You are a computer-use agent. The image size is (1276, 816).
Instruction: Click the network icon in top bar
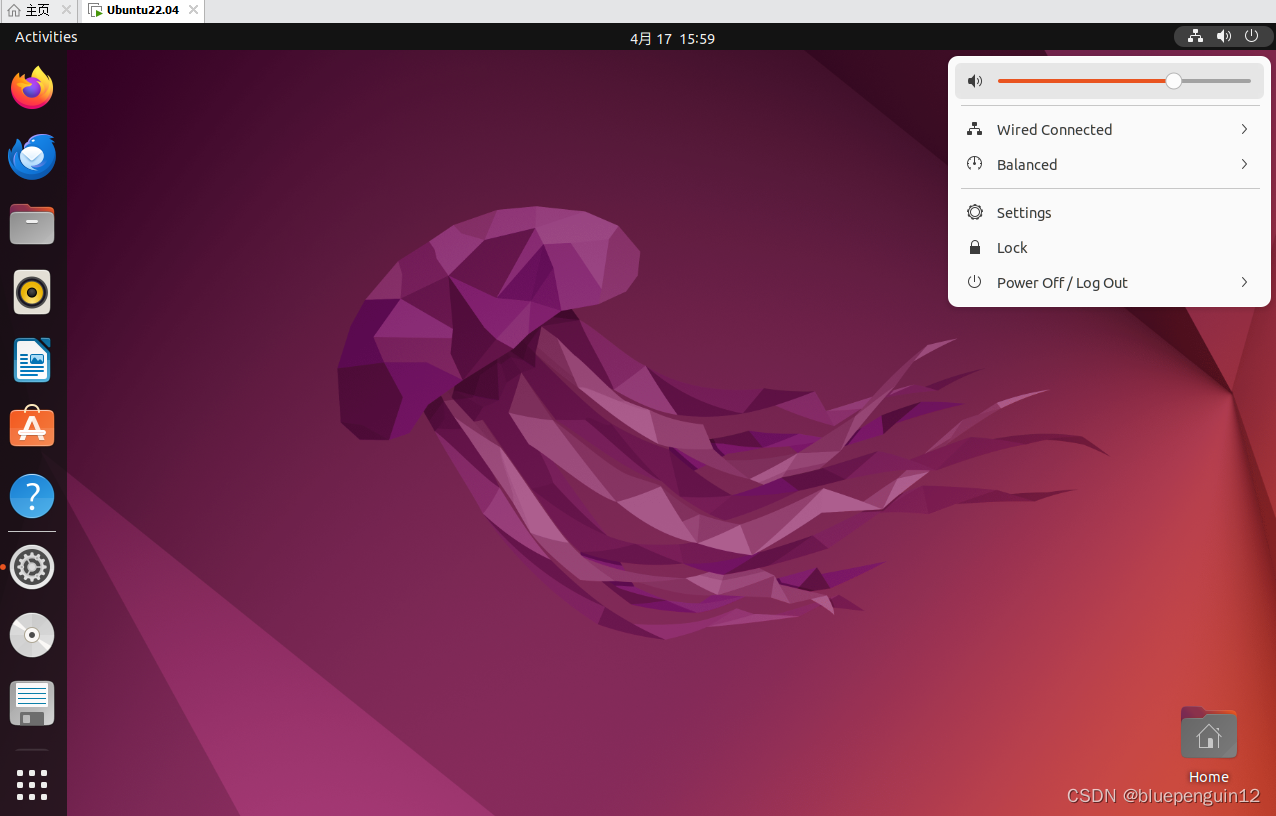click(x=1195, y=36)
